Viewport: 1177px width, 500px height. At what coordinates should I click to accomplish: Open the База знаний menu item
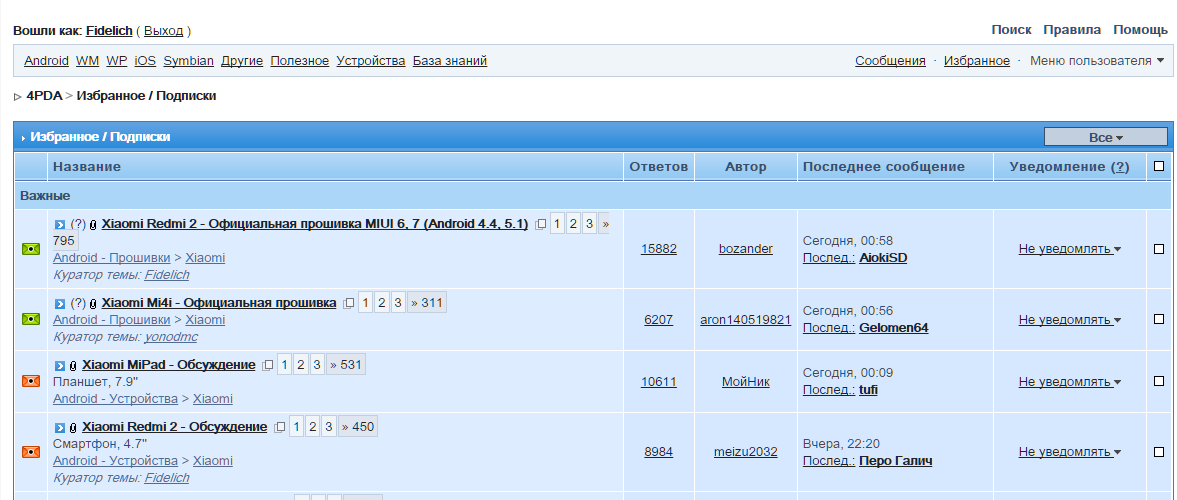point(450,61)
